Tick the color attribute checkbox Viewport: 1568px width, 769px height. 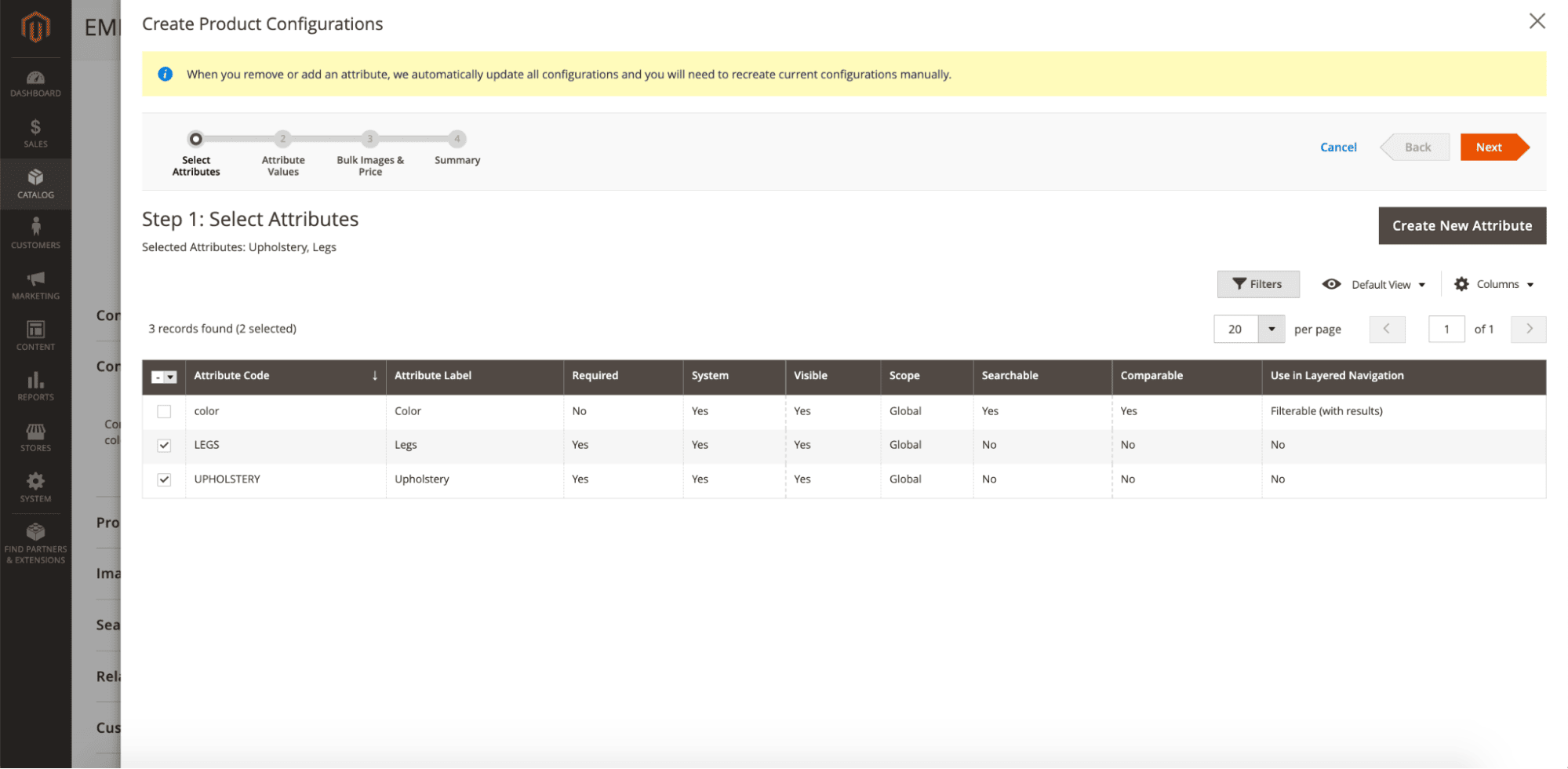pos(164,411)
